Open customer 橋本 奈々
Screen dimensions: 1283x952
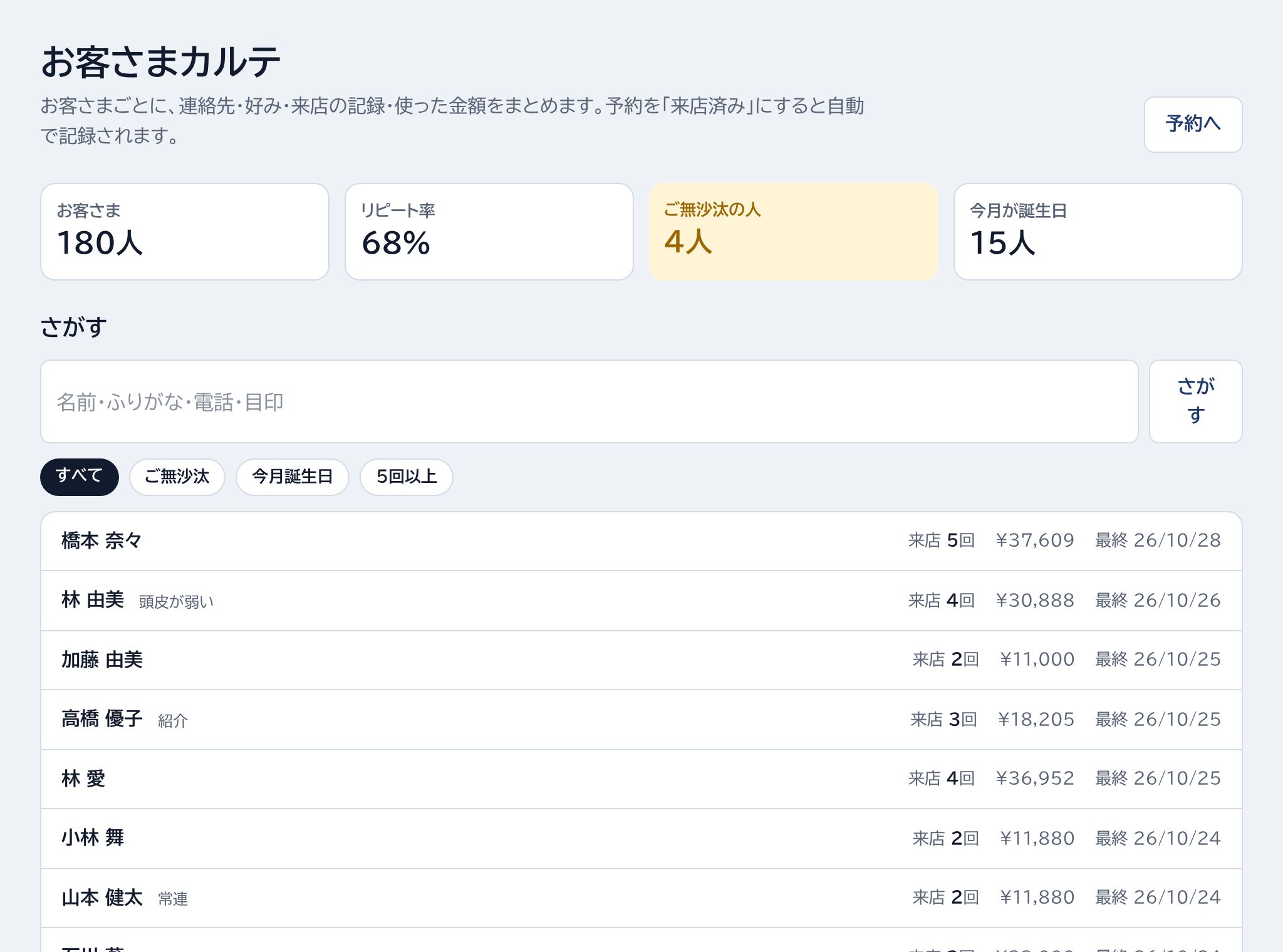(641, 541)
